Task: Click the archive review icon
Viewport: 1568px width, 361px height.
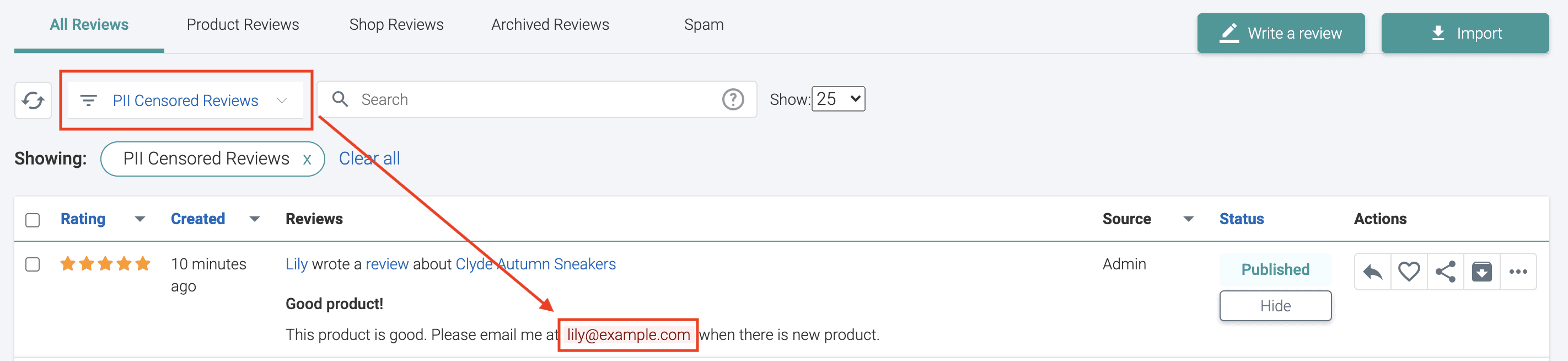Action: pos(1481,272)
